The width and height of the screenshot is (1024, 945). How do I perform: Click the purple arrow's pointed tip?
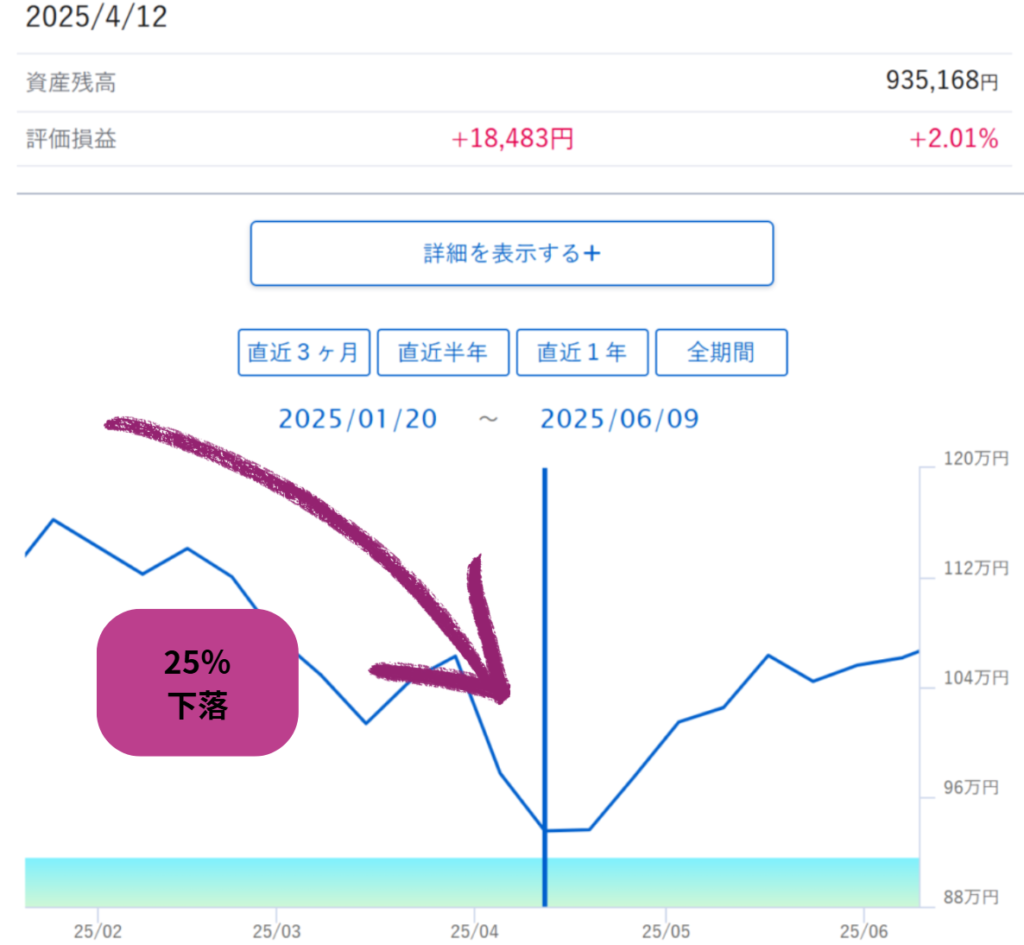(x=504, y=693)
